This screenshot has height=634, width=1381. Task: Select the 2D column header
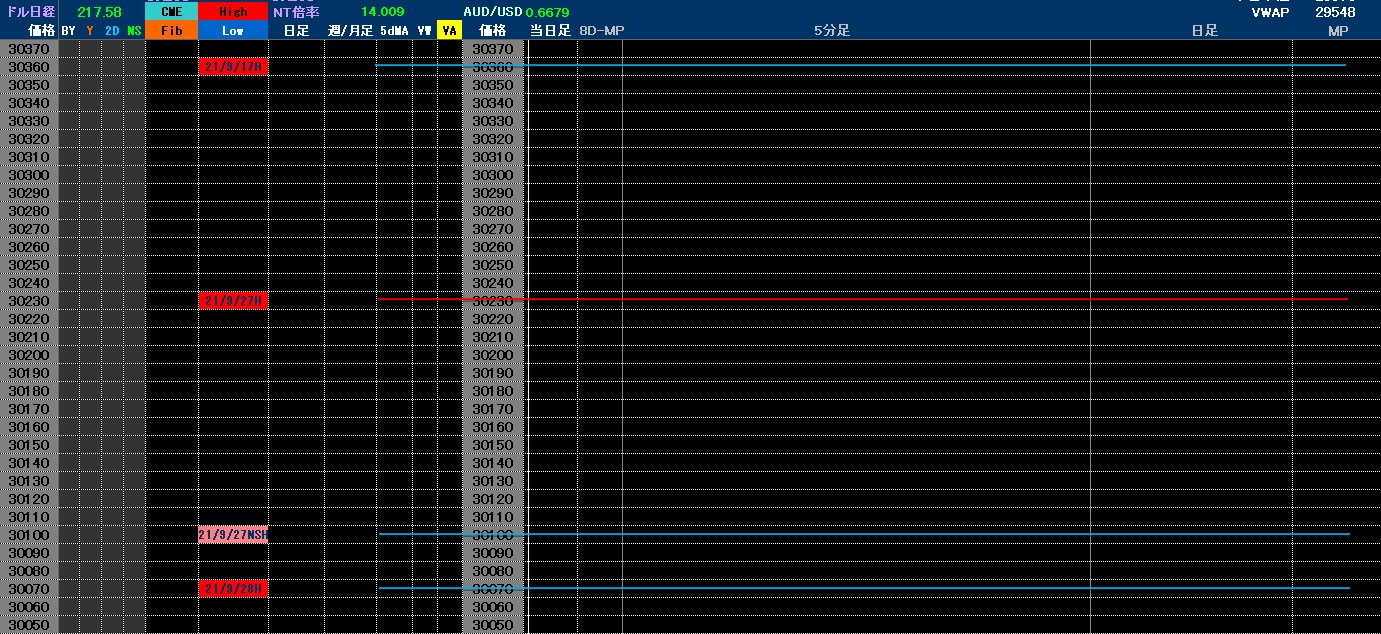click(112, 31)
